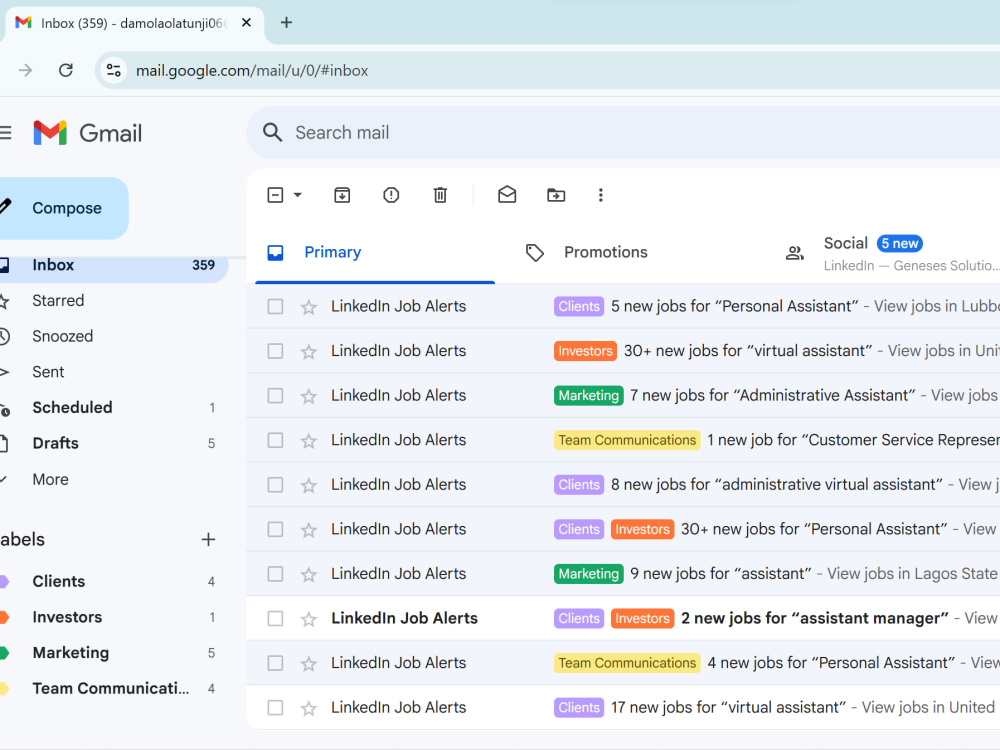Star the "4 new jobs for Personal Assistant" email
The width and height of the screenshot is (1000, 750).
click(309, 663)
